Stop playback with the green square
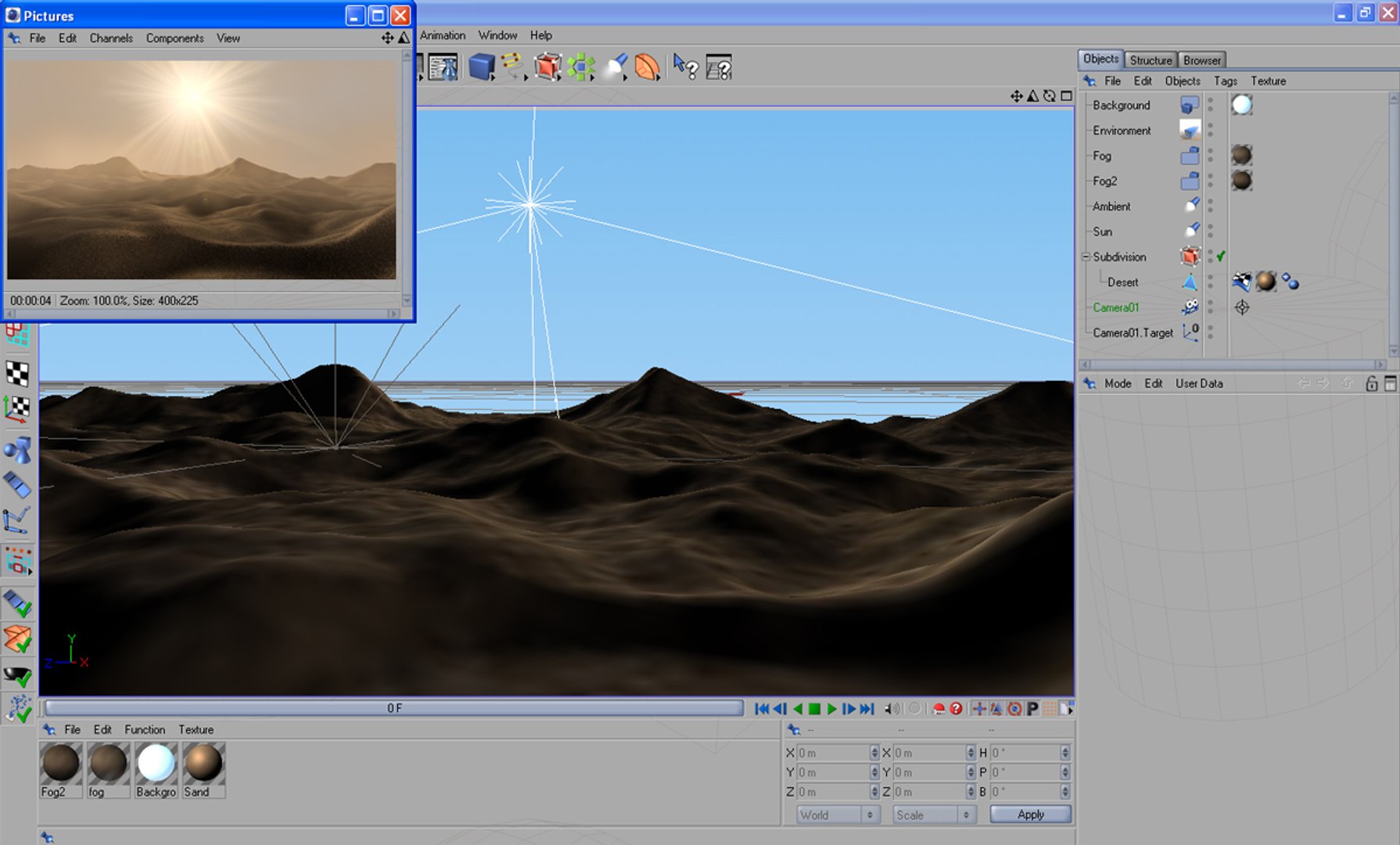1400x845 pixels. coord(814,709)
